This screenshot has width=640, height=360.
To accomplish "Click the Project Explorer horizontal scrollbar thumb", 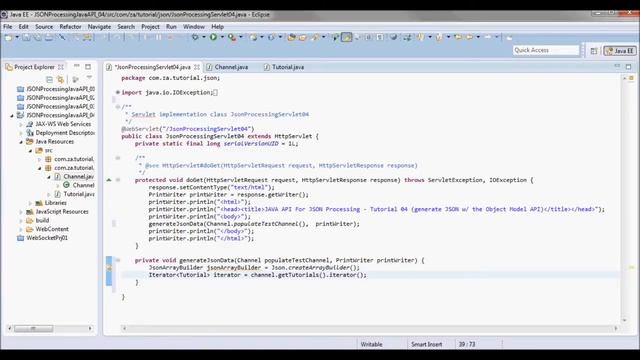I will tap(33, 329).
